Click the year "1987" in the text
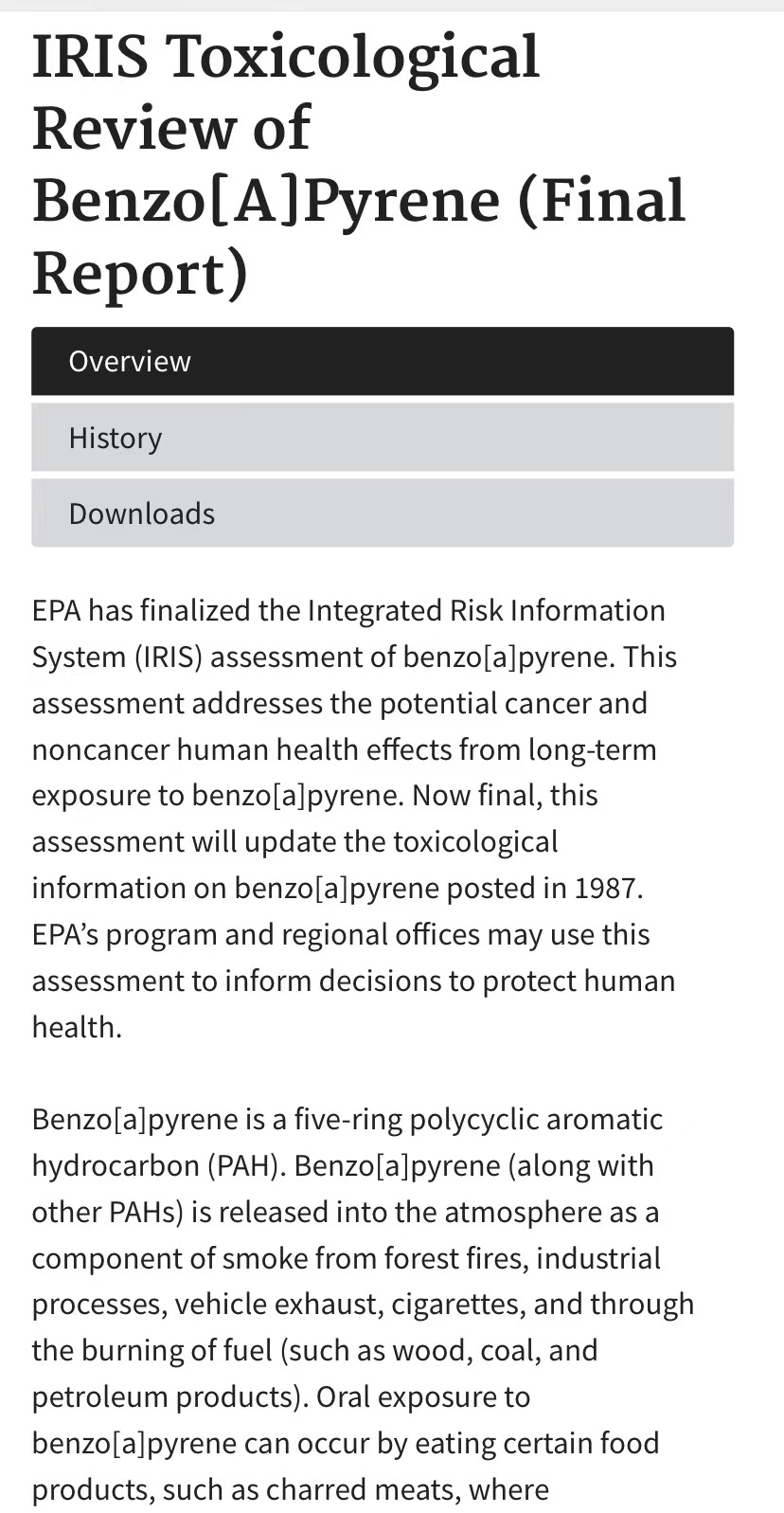The width and height of the screenshot is (784, 1513). [x=606, y=889]
